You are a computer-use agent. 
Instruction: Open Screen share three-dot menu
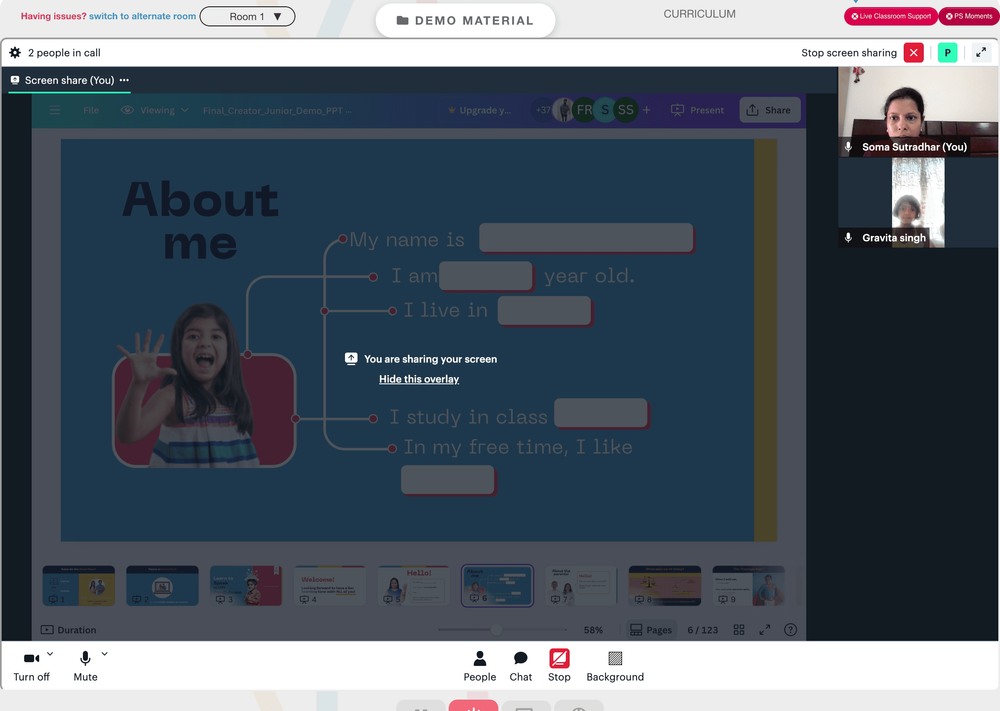coord(124,80)
